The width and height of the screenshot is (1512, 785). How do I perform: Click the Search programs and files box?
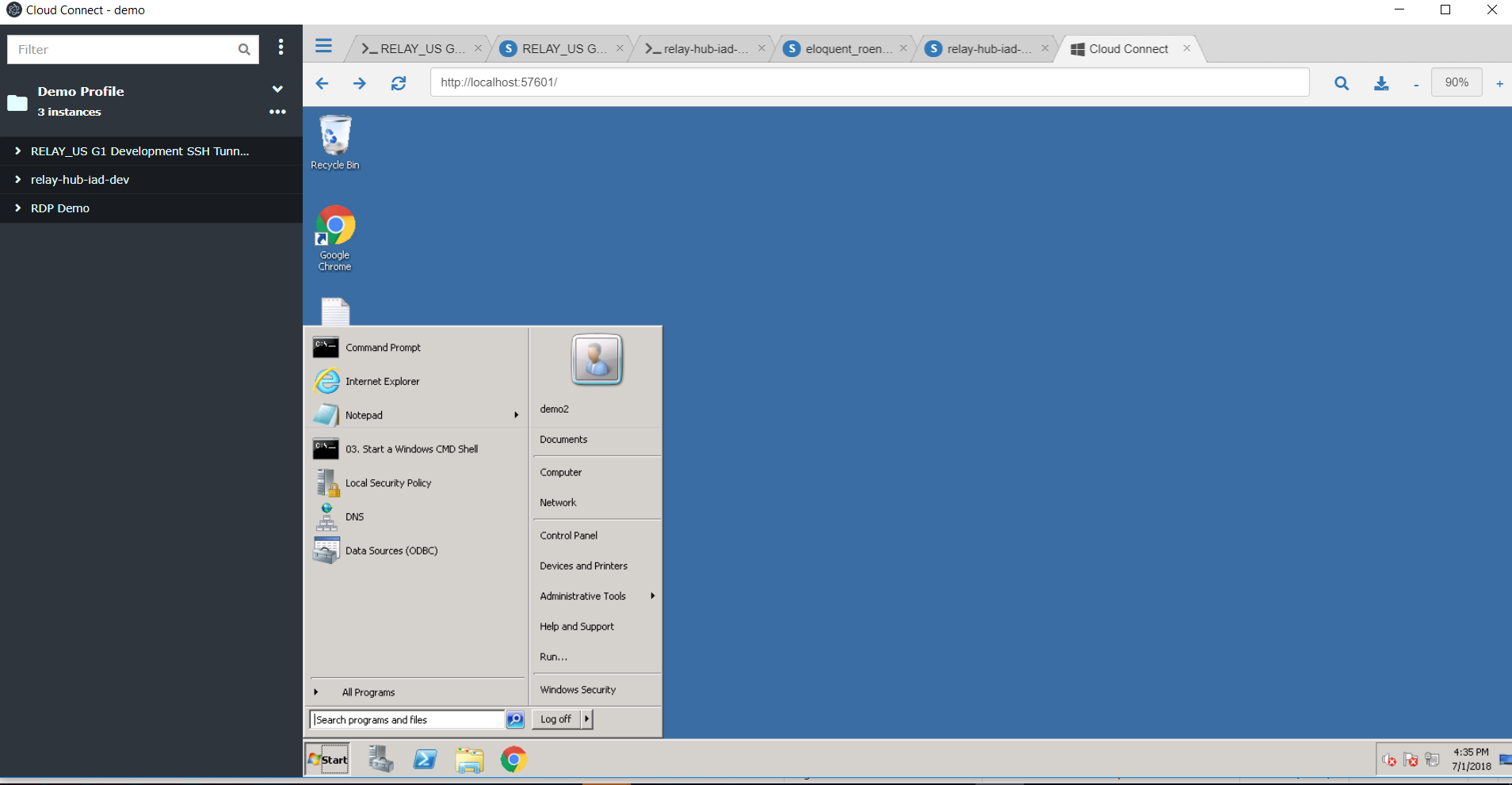pyautogui.click(x=407, y=719)
